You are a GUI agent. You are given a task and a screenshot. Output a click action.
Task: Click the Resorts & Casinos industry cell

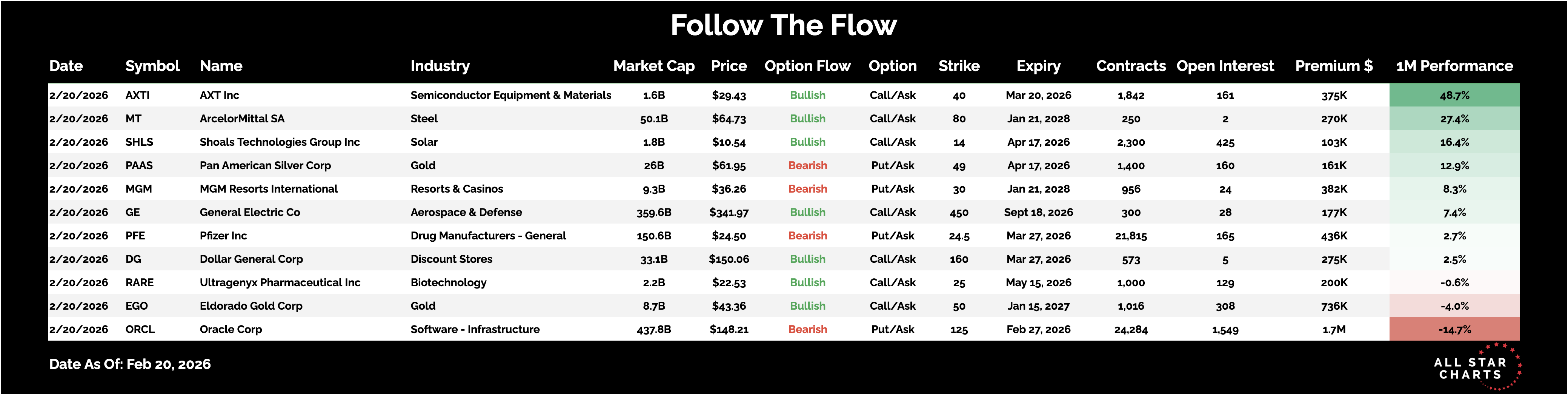pyautogui.click(x=457, y=189)
